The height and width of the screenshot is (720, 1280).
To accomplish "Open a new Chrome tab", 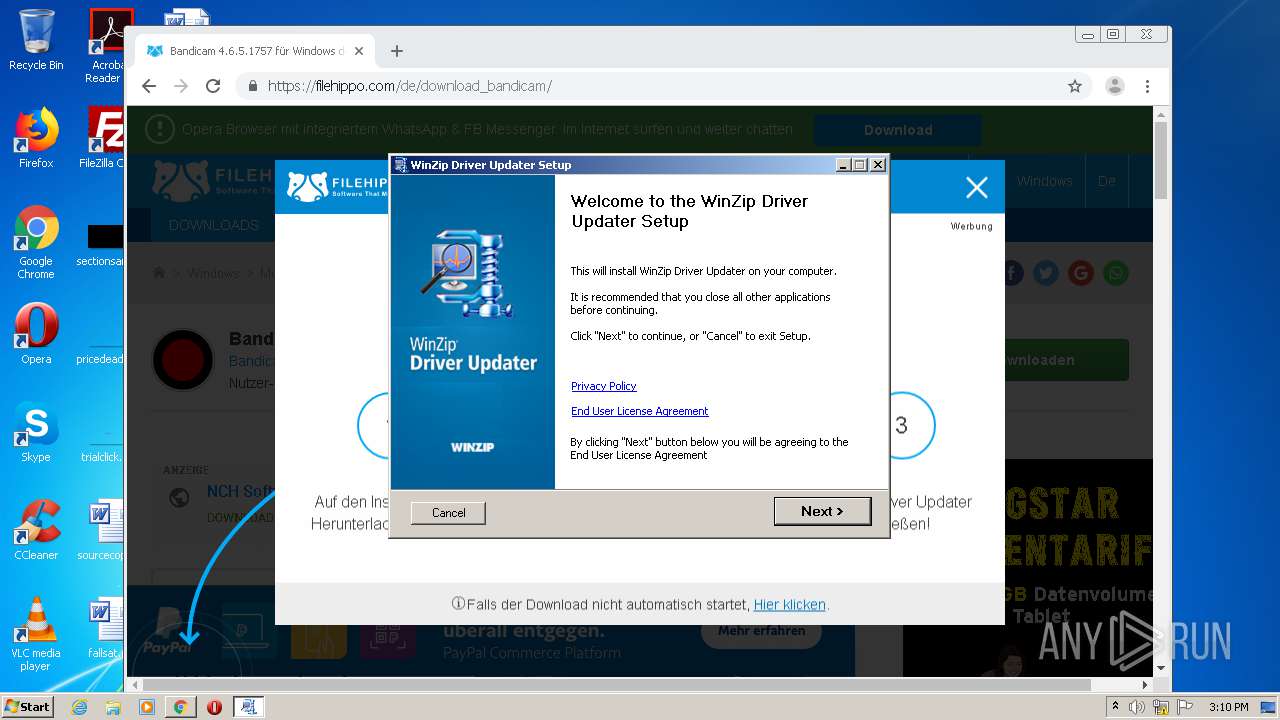I will pyautogui.click(x=397, y=51).
